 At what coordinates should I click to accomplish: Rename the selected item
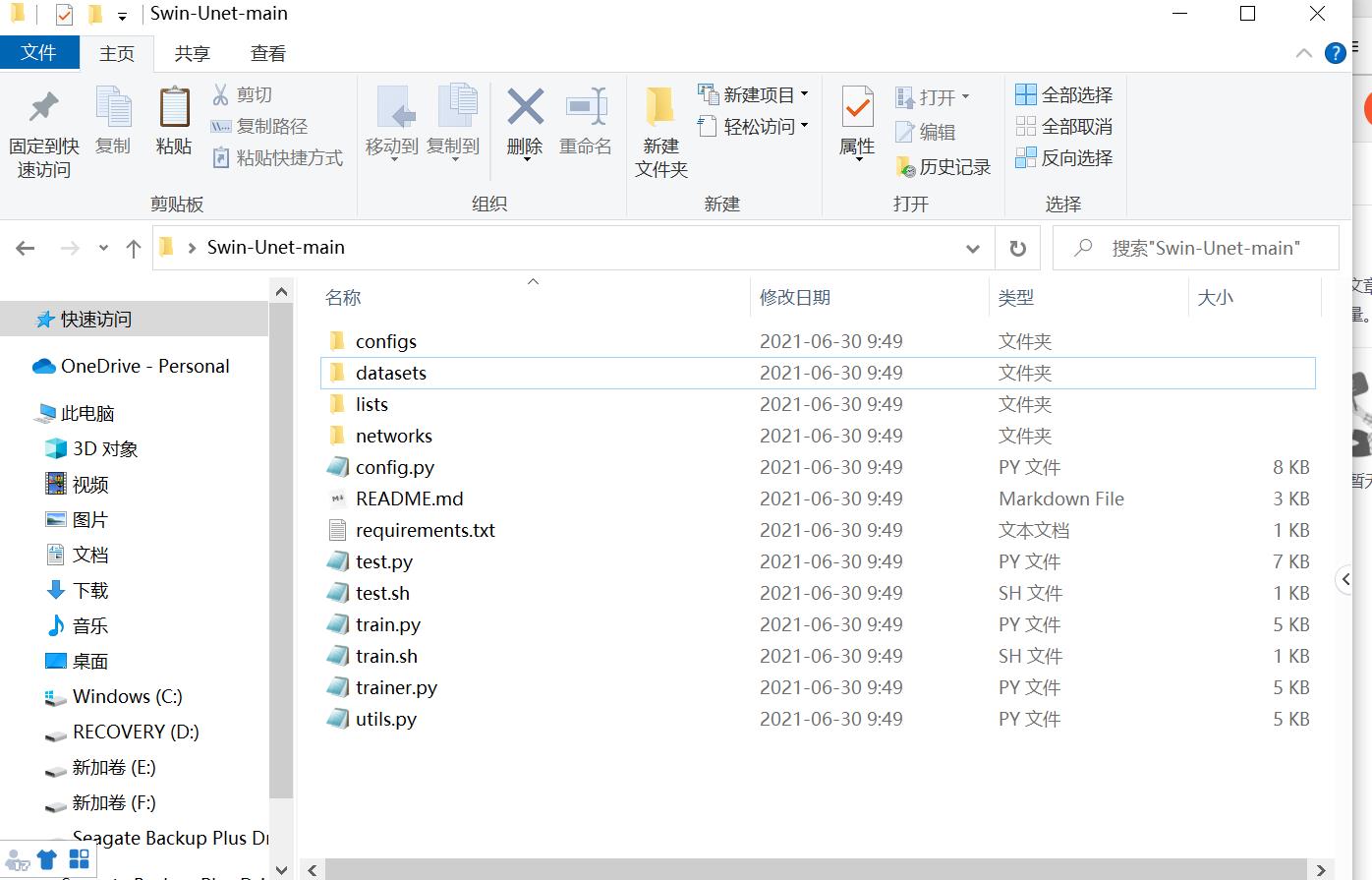tap(586, 123)
